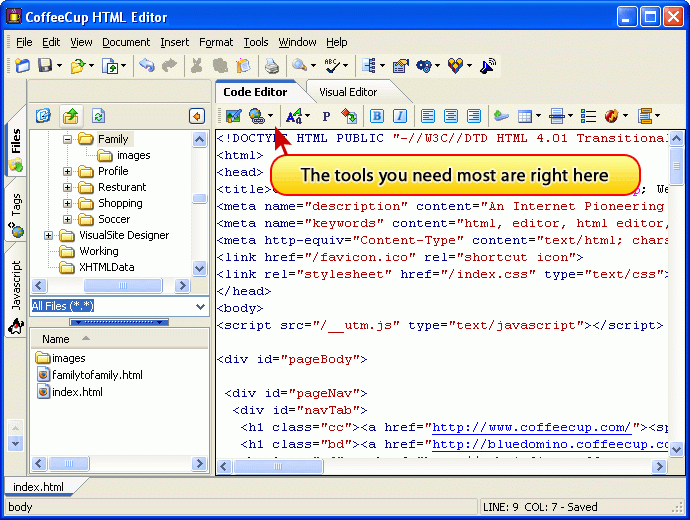Expand the Shopping folder node

tap(68, 204)
